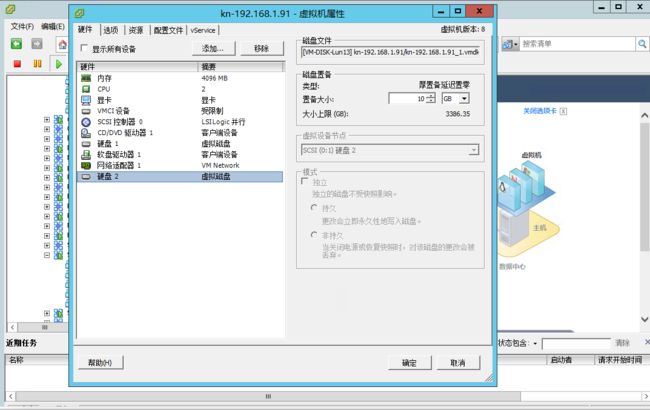The width and height of the screenshot is (650, 410).
Task: Switch to the 配置文件 tab
Action: (x=168, y=30)
